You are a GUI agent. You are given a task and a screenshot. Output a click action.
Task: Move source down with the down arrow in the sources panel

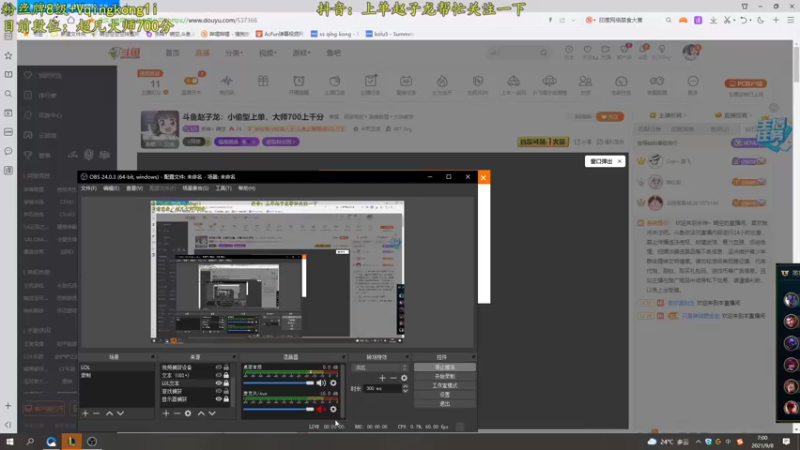212,413
